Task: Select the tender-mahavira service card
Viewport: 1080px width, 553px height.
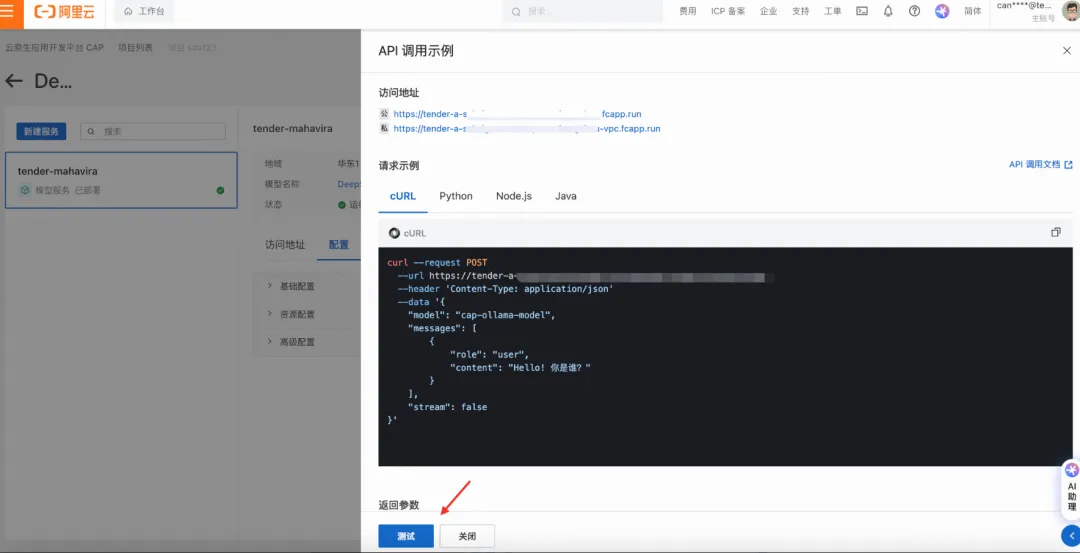Action: coord(121,180)
